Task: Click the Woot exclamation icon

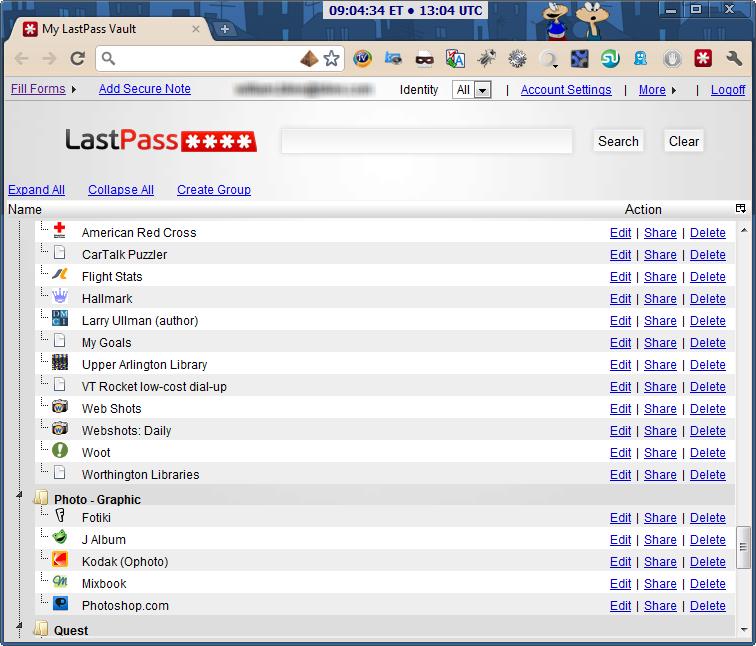Action: click(x=60, y=450)
